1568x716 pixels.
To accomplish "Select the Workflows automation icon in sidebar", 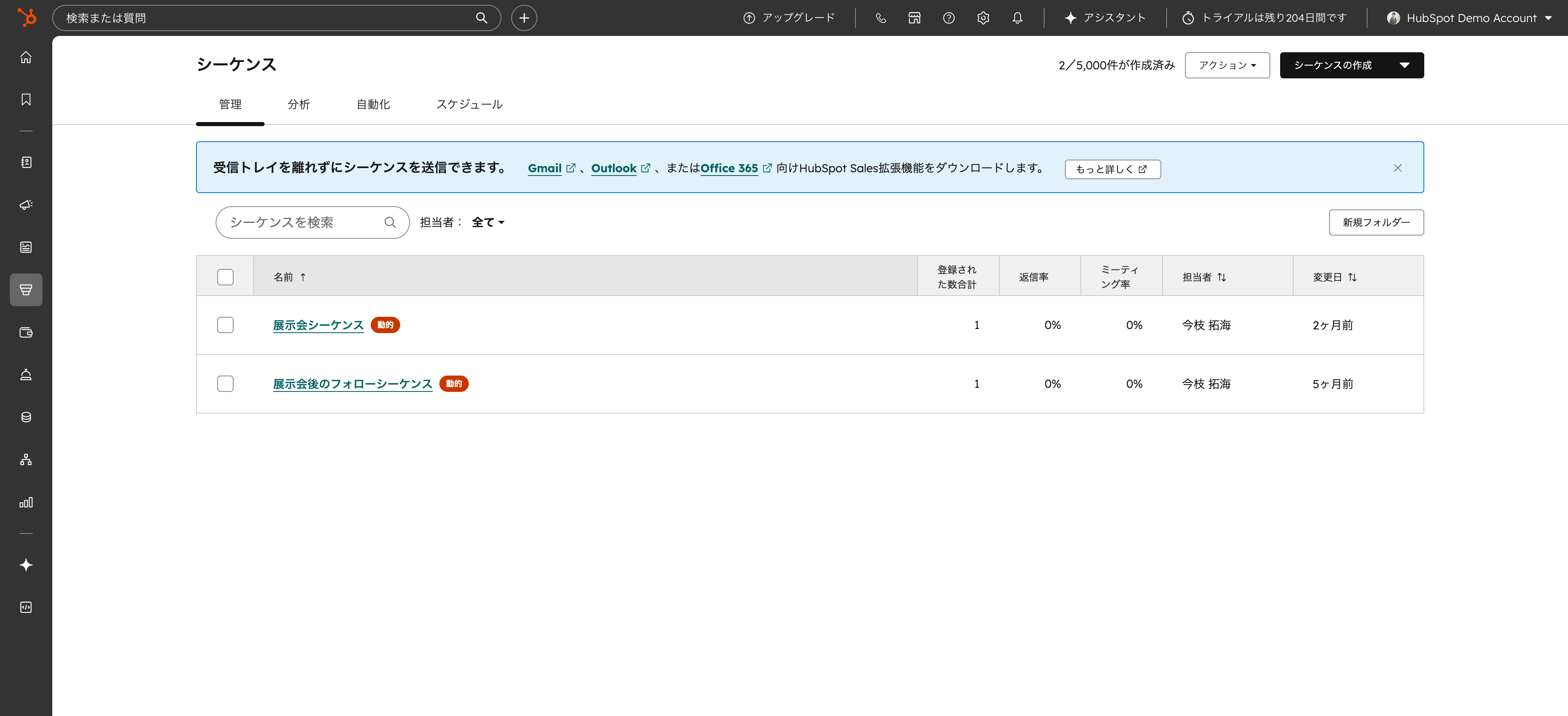I will point(26,459).
